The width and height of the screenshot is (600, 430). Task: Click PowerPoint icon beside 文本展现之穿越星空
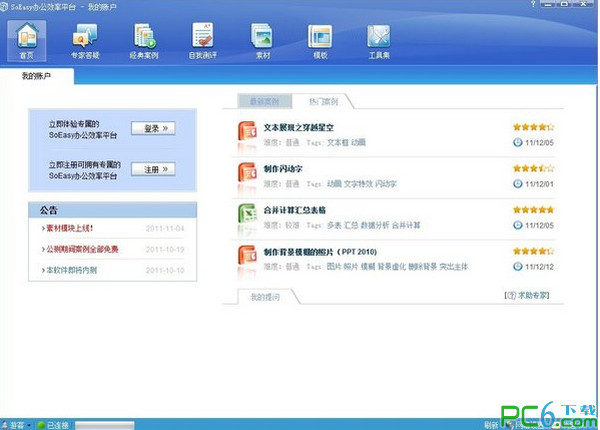point(248,132)
